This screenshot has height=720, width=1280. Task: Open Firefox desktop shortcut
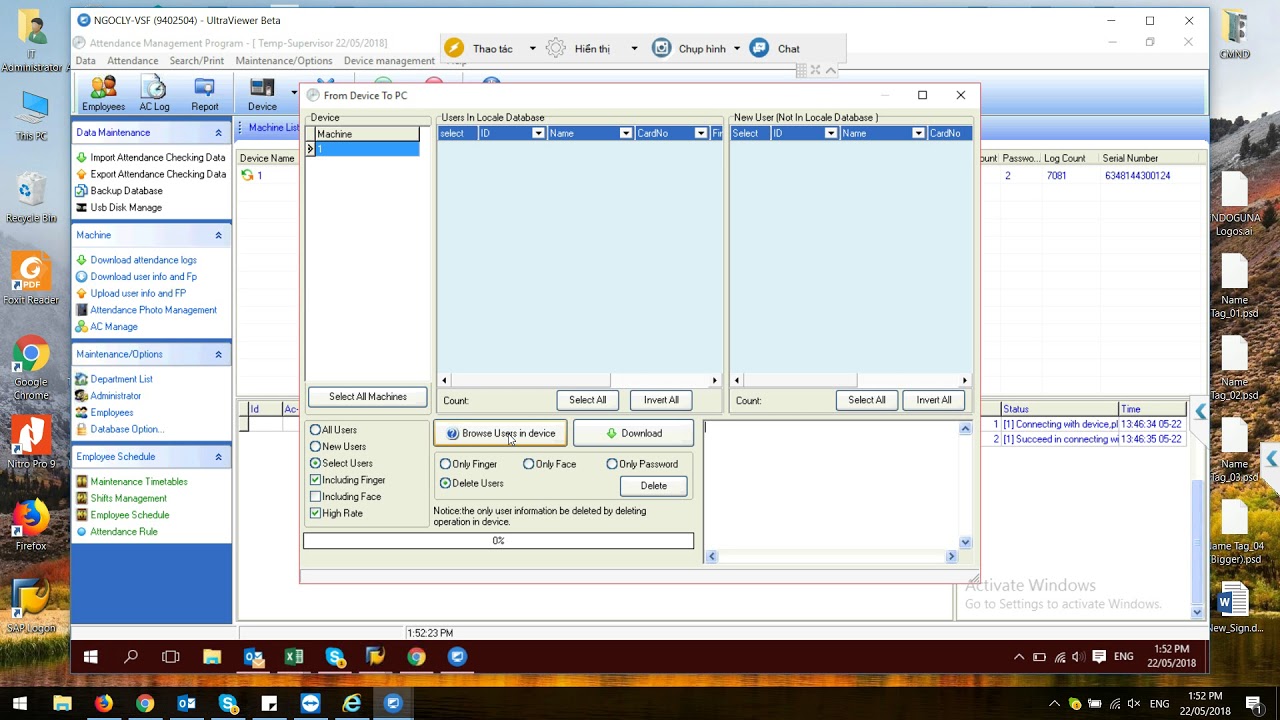(31, 526)
